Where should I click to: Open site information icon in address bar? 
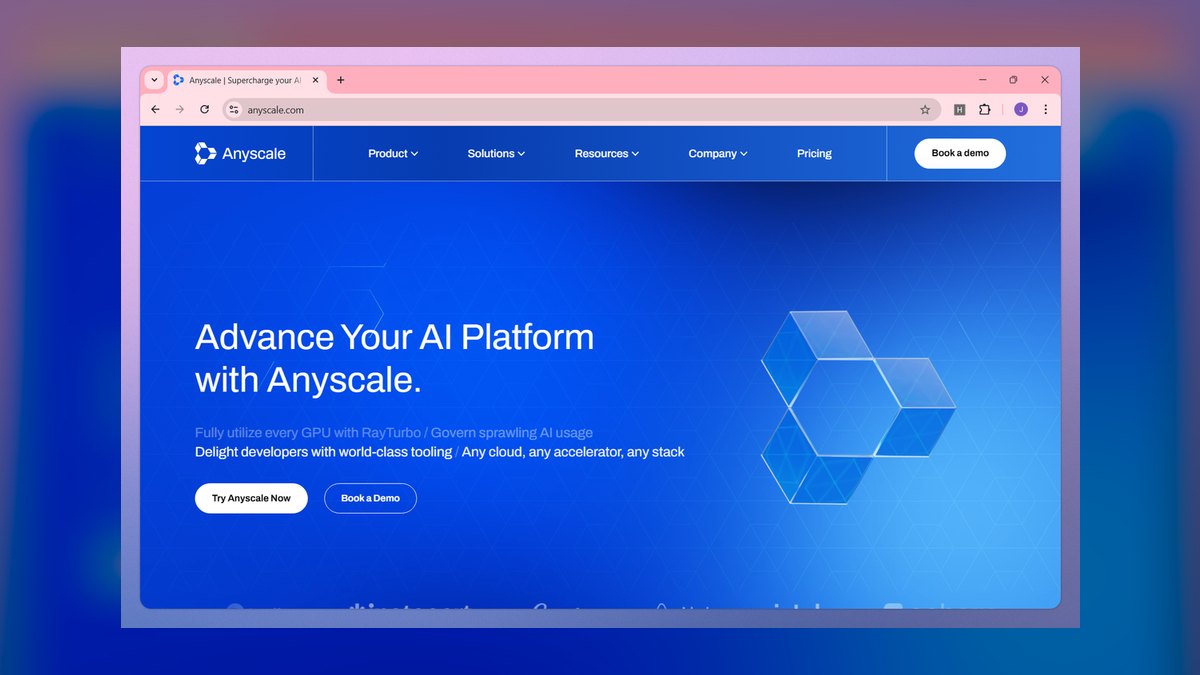tap(234, 110)
